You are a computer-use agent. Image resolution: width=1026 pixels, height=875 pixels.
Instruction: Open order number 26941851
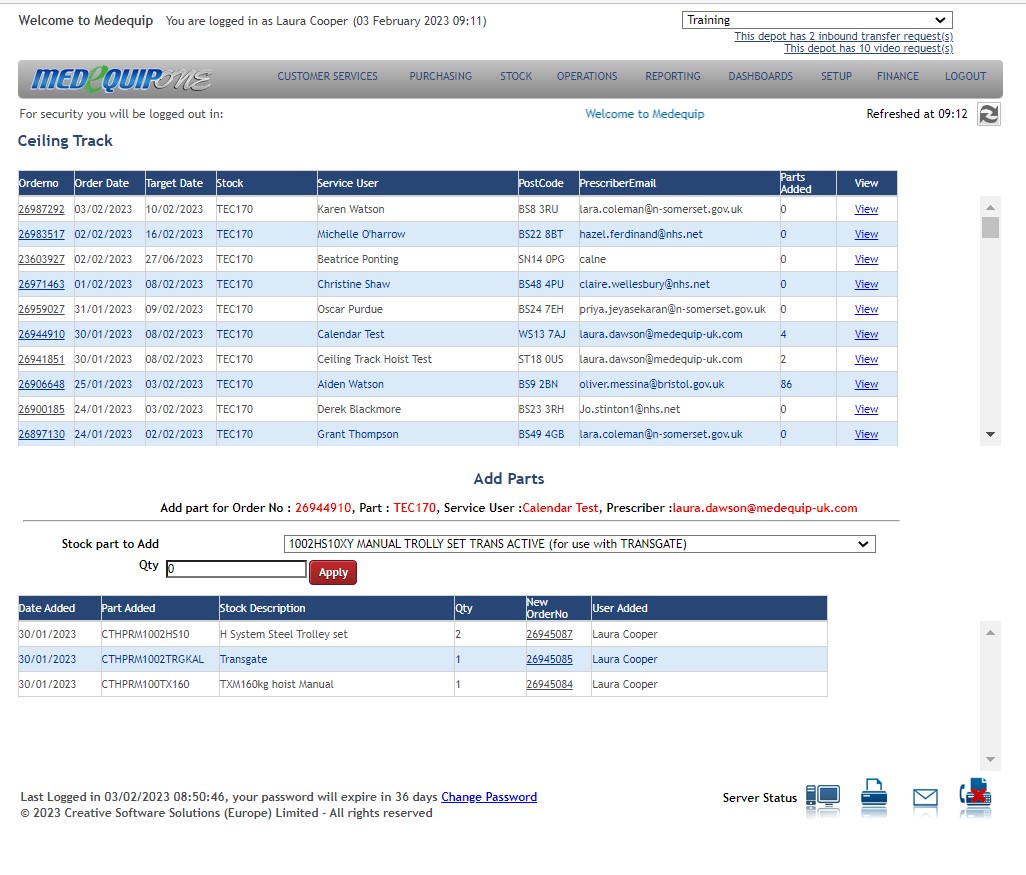[41, 359]
